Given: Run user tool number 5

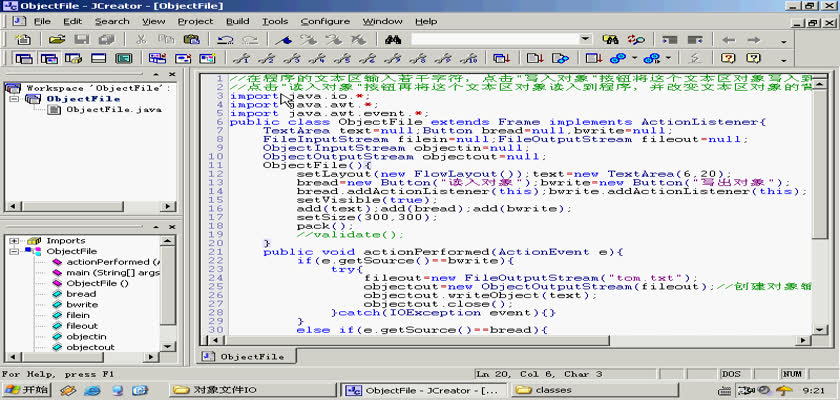Looking at the screenshot, I should tap(344, 58).
